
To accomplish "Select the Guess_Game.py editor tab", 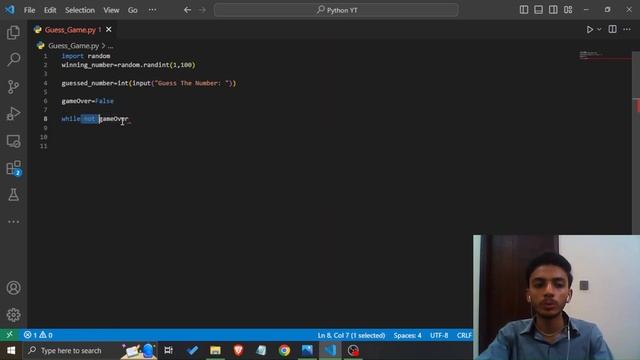I will coord(72,29).
